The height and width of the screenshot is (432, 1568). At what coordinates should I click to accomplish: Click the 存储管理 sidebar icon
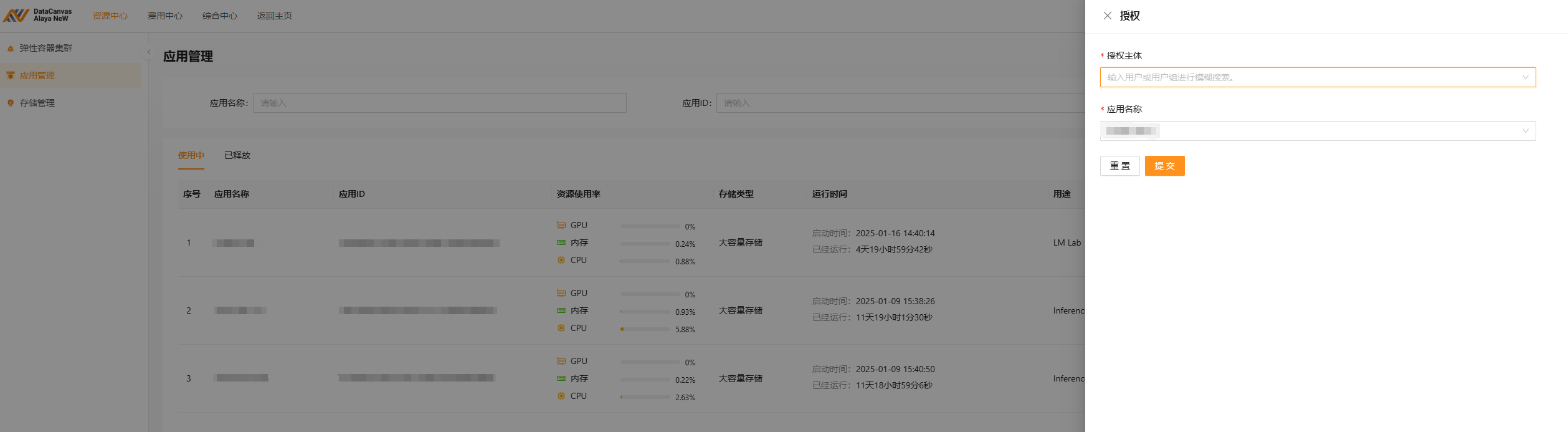(11, 103)
